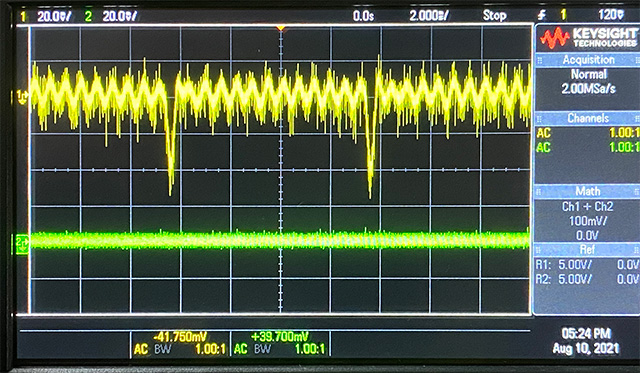Open the Math panel header
The height and width of the screenshot is (373, 640).
click(588, 191)
